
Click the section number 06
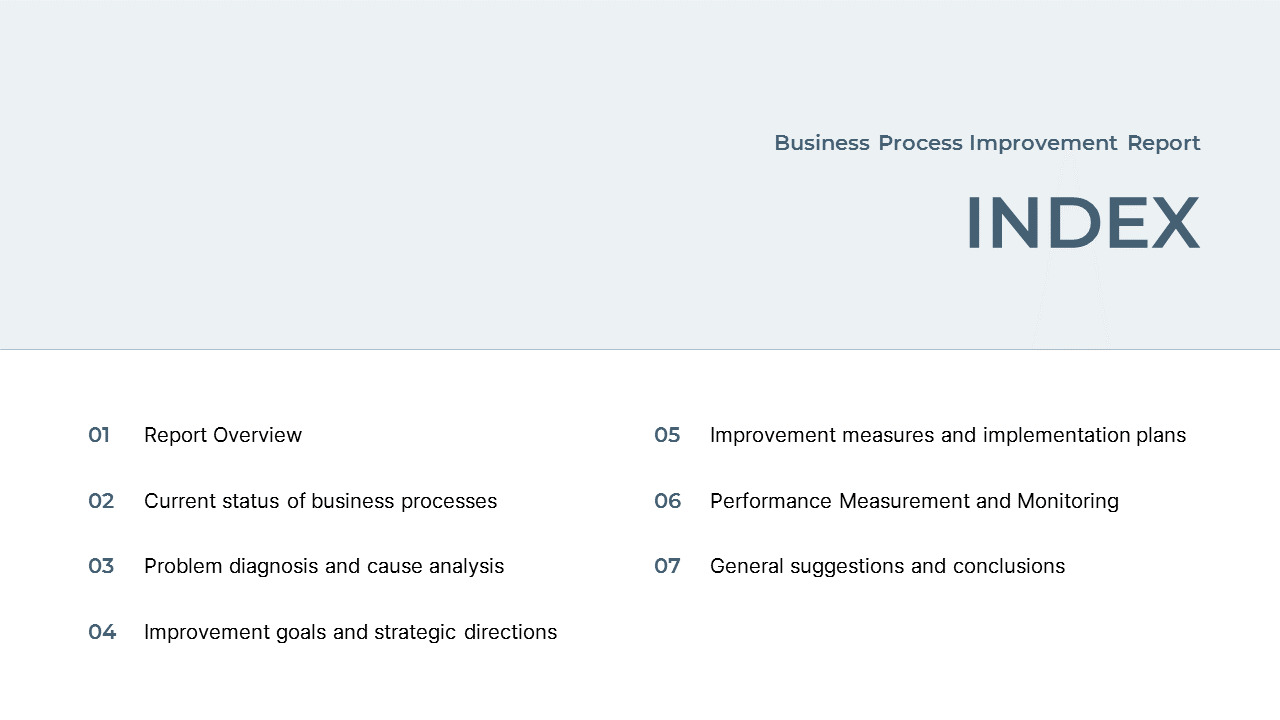(x=667, y=501)
